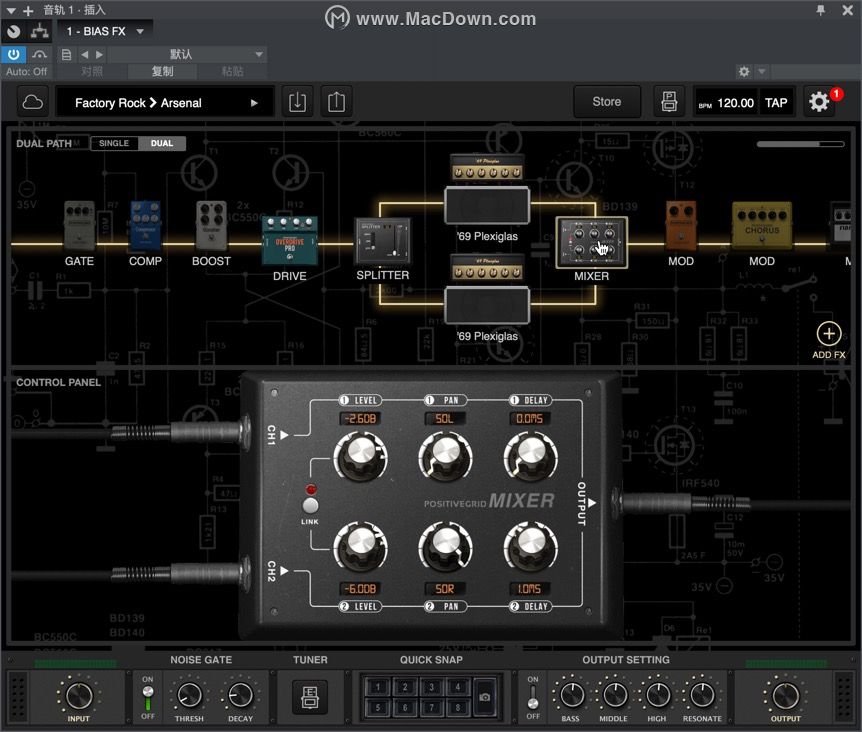Screen dimensions: 862x732
Task: Open the 默认 preset dropdown
Action: [186, 54]
